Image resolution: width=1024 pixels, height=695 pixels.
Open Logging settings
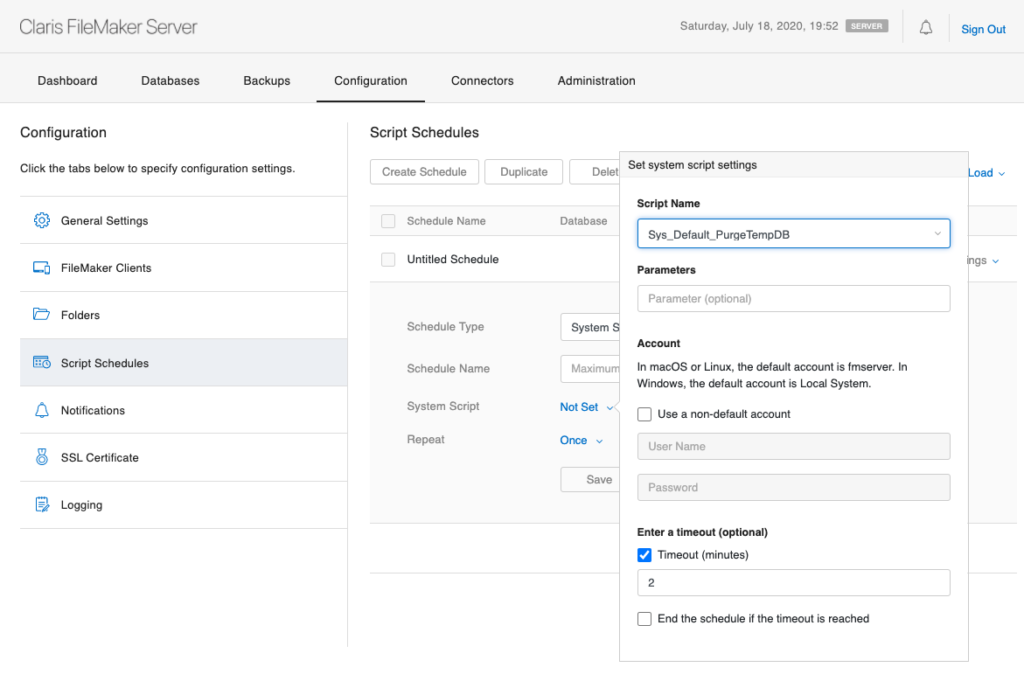pyautogui.click(x=184, y=505)
